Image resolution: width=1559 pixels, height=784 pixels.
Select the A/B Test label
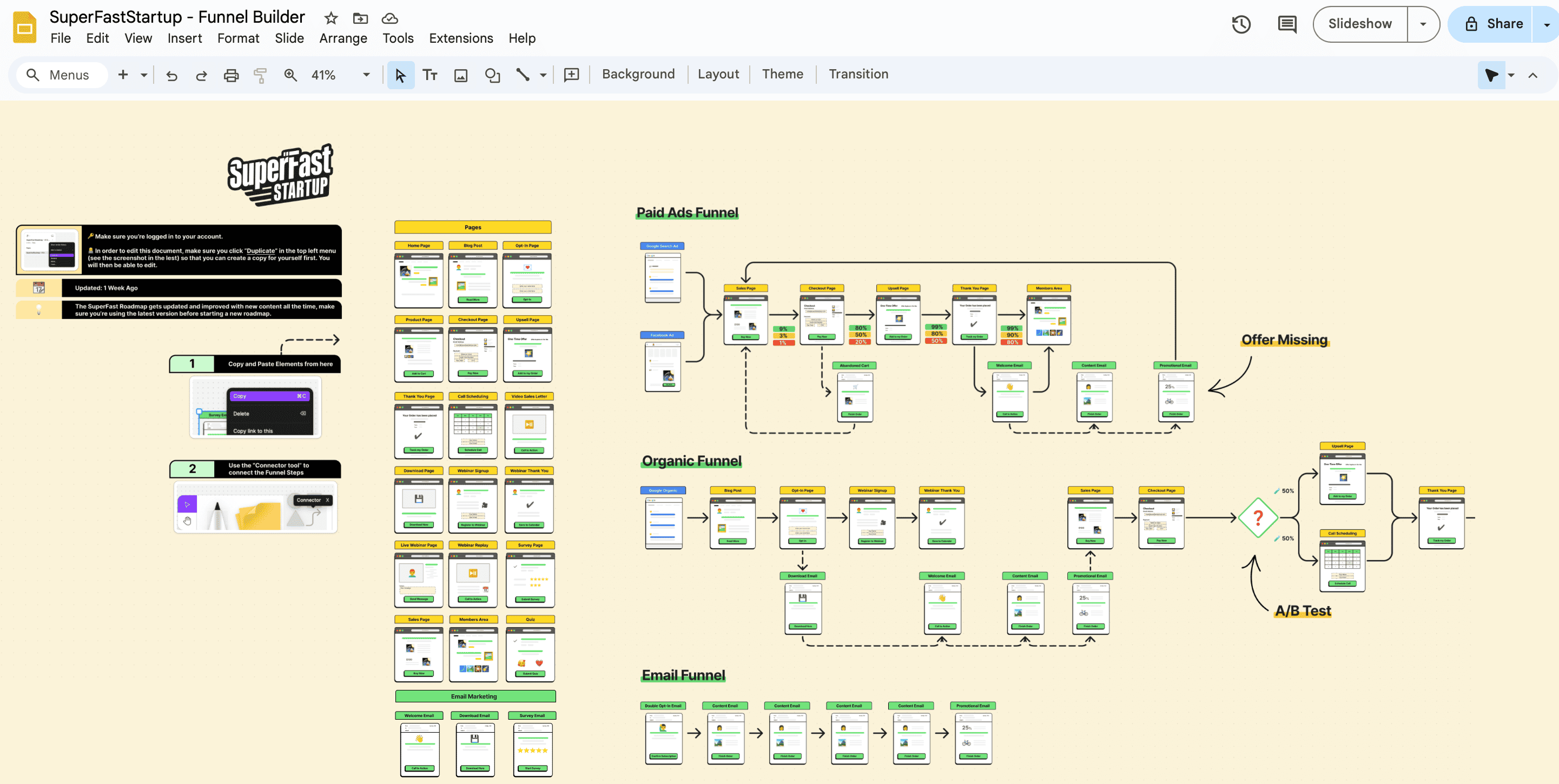[x=1303, y=611]
